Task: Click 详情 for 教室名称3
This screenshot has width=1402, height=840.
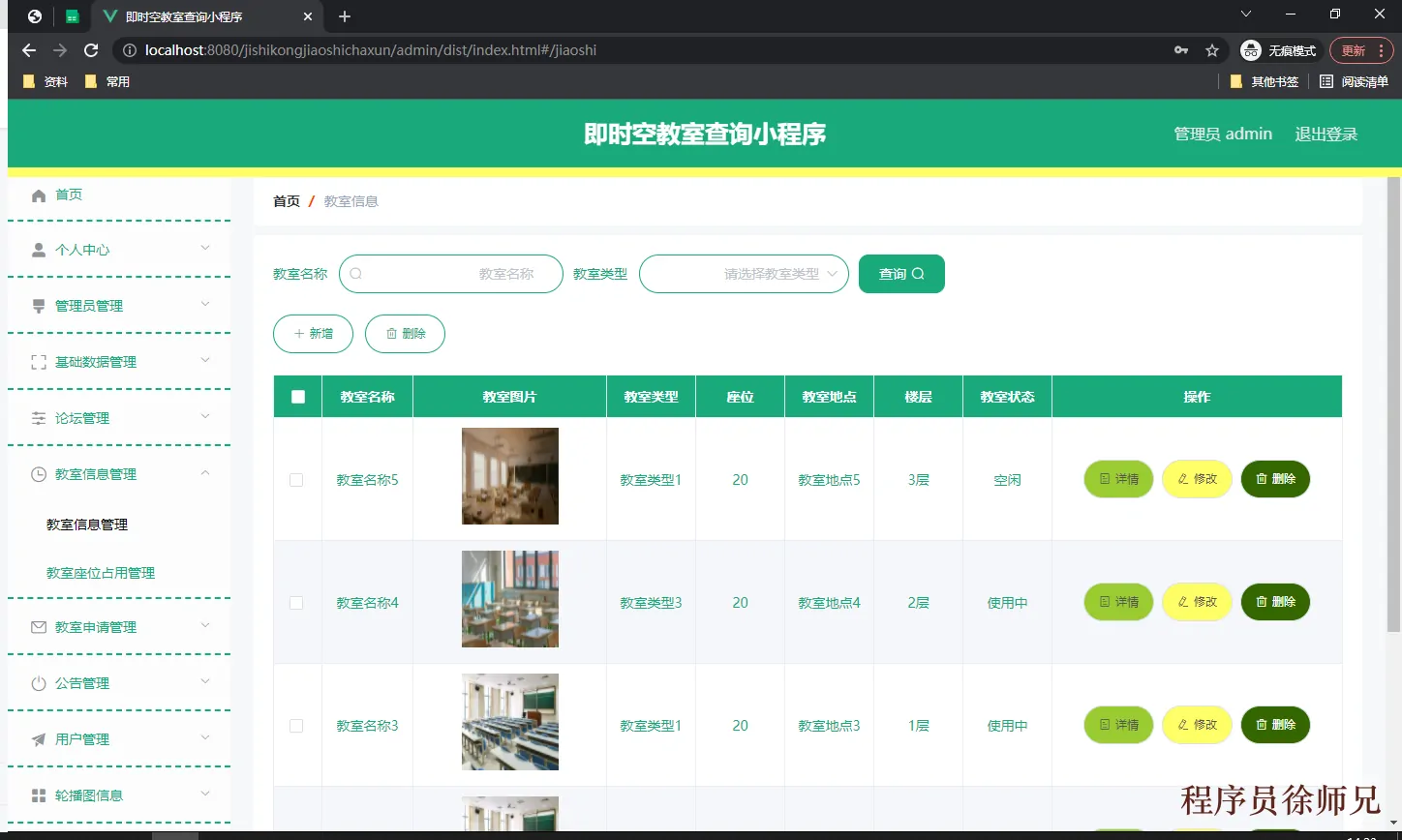Action: 1118,725
